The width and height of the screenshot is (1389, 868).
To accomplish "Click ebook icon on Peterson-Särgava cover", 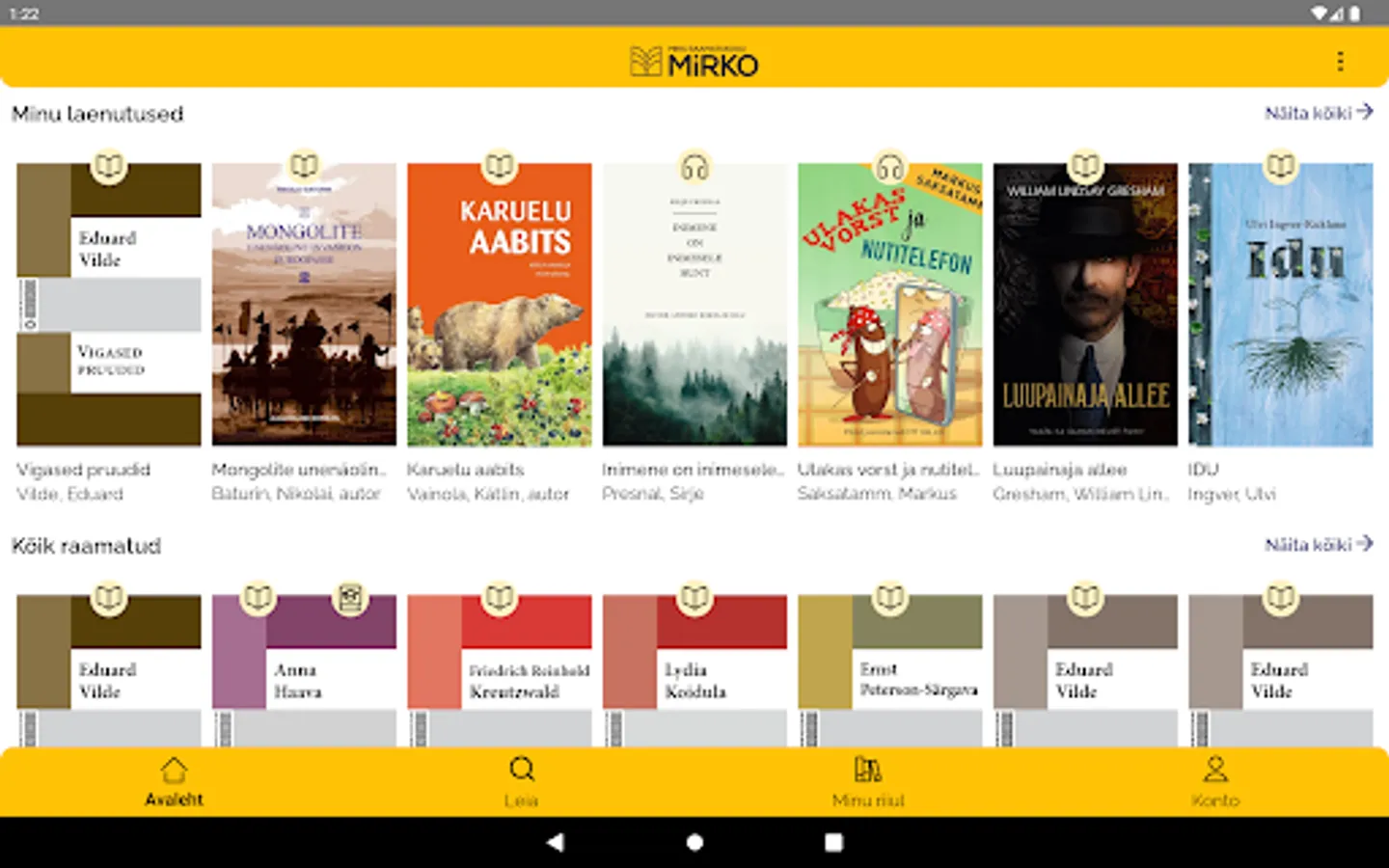I will click(x=890, y=598).
